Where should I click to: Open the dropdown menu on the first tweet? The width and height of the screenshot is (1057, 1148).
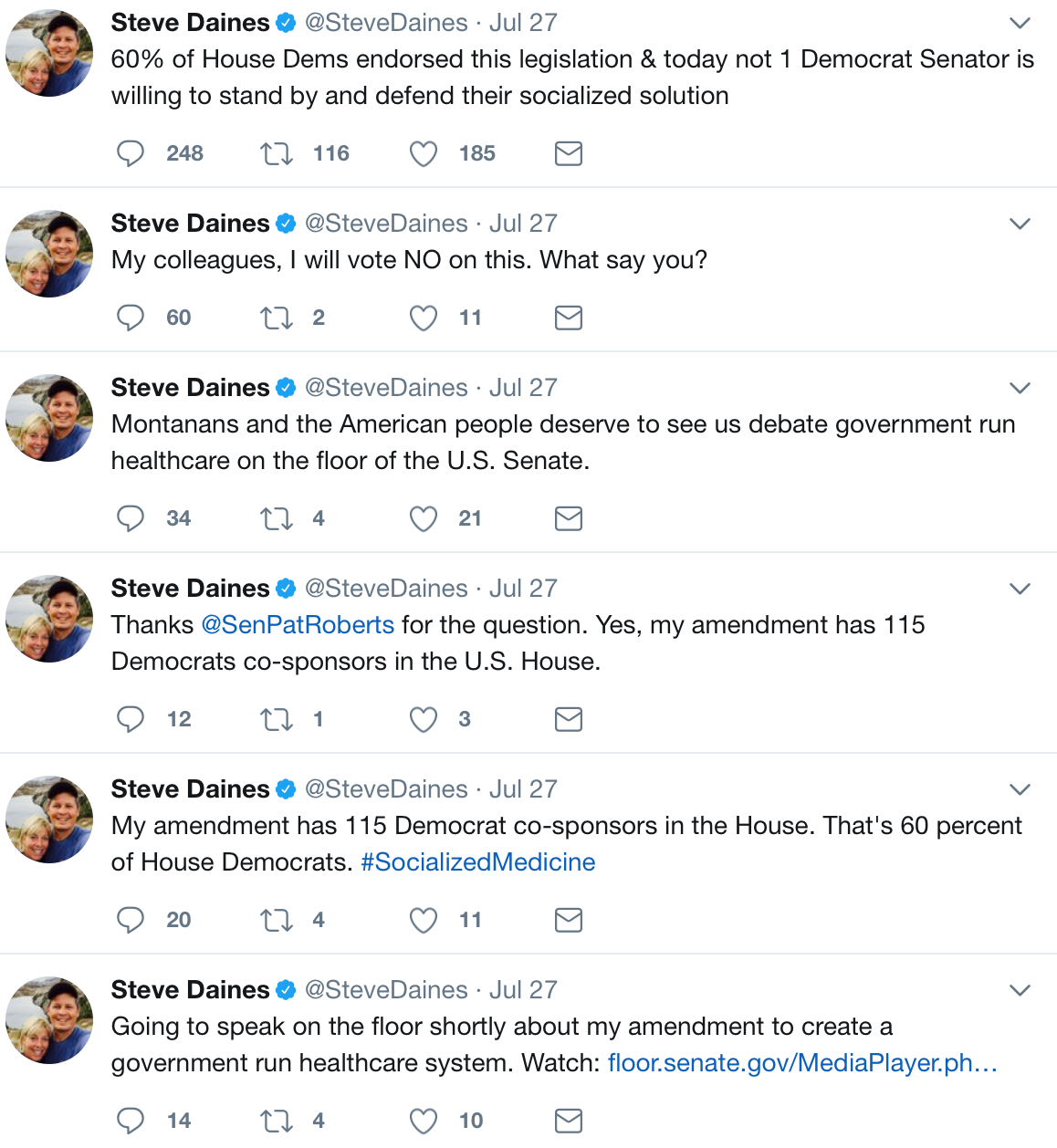(1020, 23)
